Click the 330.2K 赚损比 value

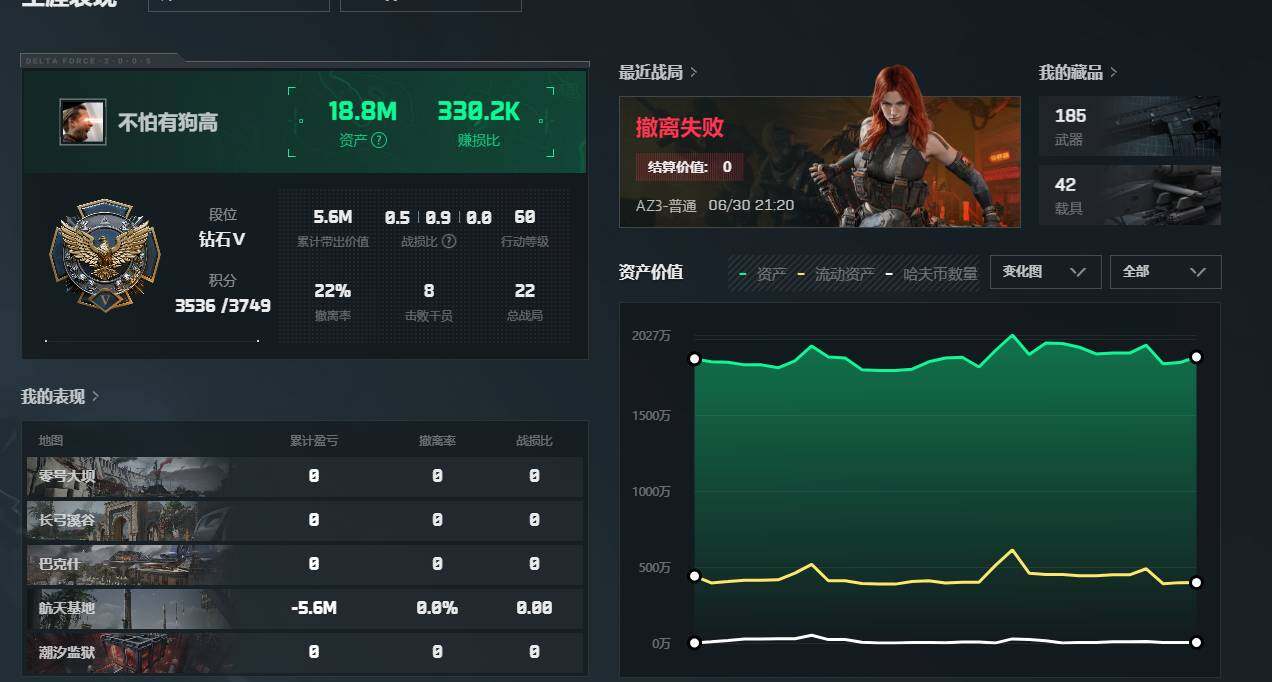point(479,111)
